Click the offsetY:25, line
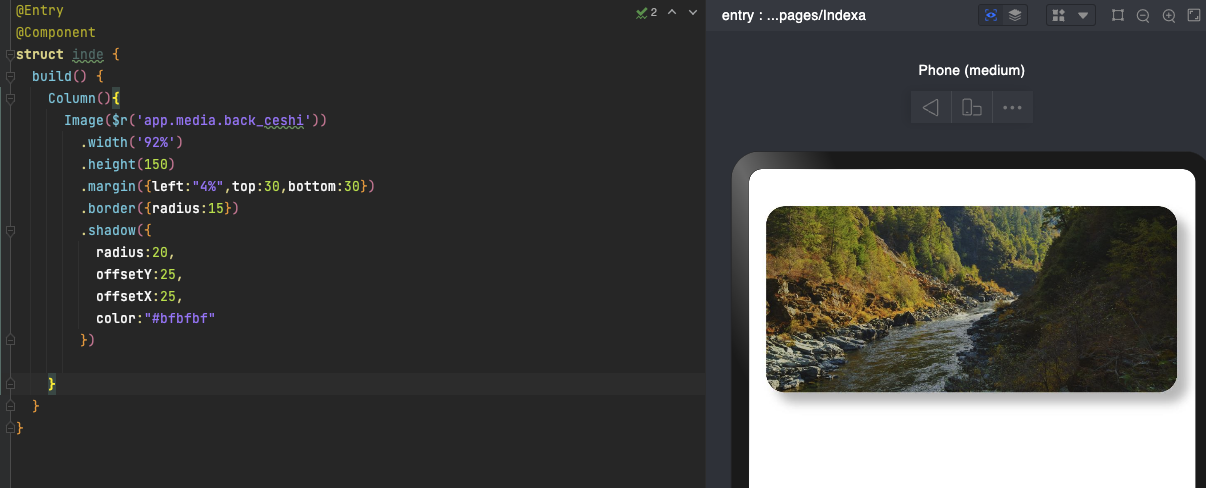This screenshot has width=1206, height=488. pyautogui.click(x=140, y=275)
